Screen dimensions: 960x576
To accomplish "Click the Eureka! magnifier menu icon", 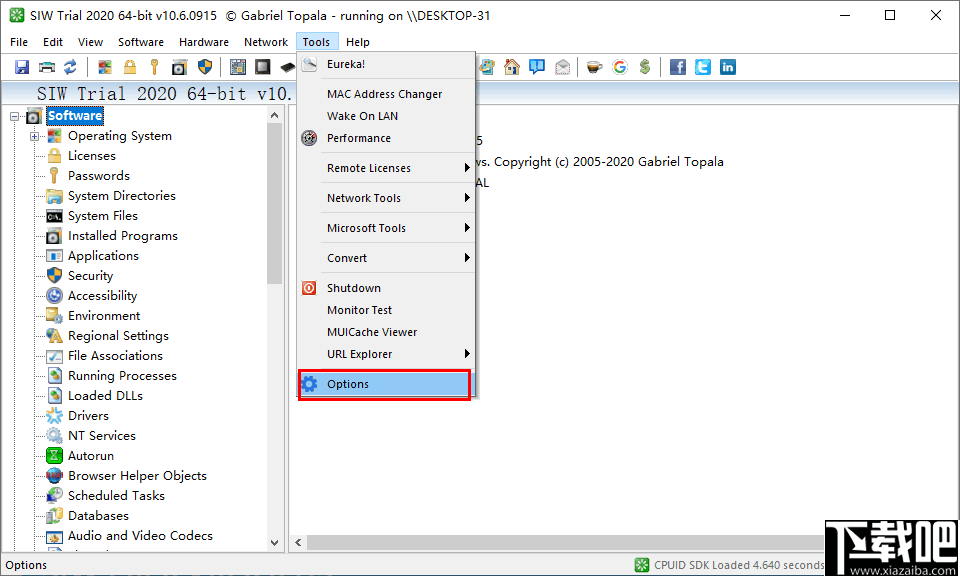I will (x=309, y=64).
